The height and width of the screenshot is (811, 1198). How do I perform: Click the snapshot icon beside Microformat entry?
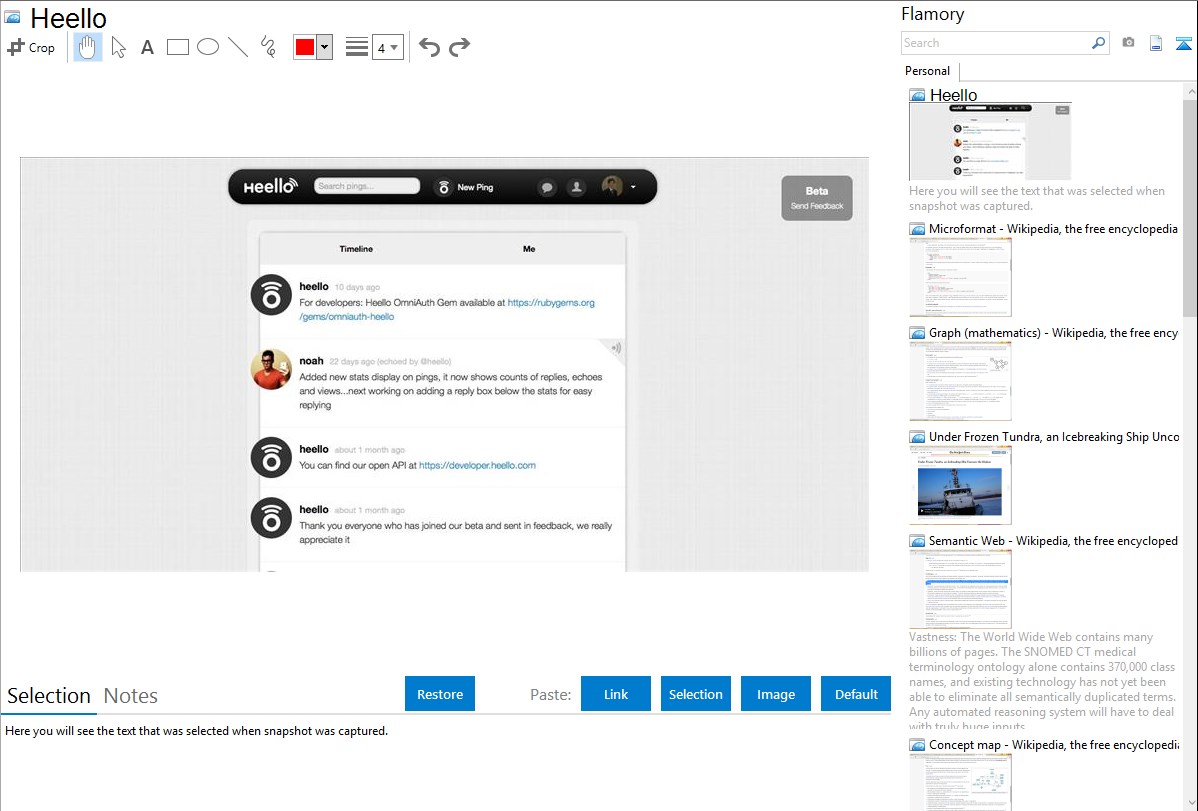point(917,229)
